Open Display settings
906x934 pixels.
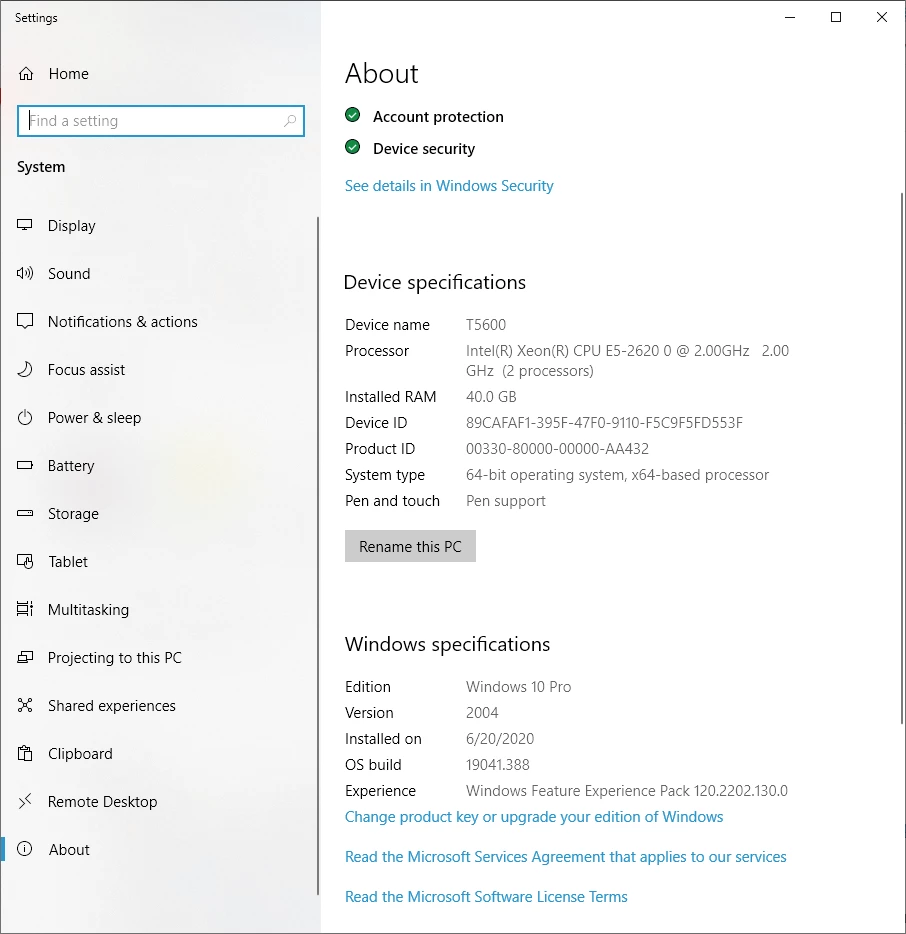point(71,226)
